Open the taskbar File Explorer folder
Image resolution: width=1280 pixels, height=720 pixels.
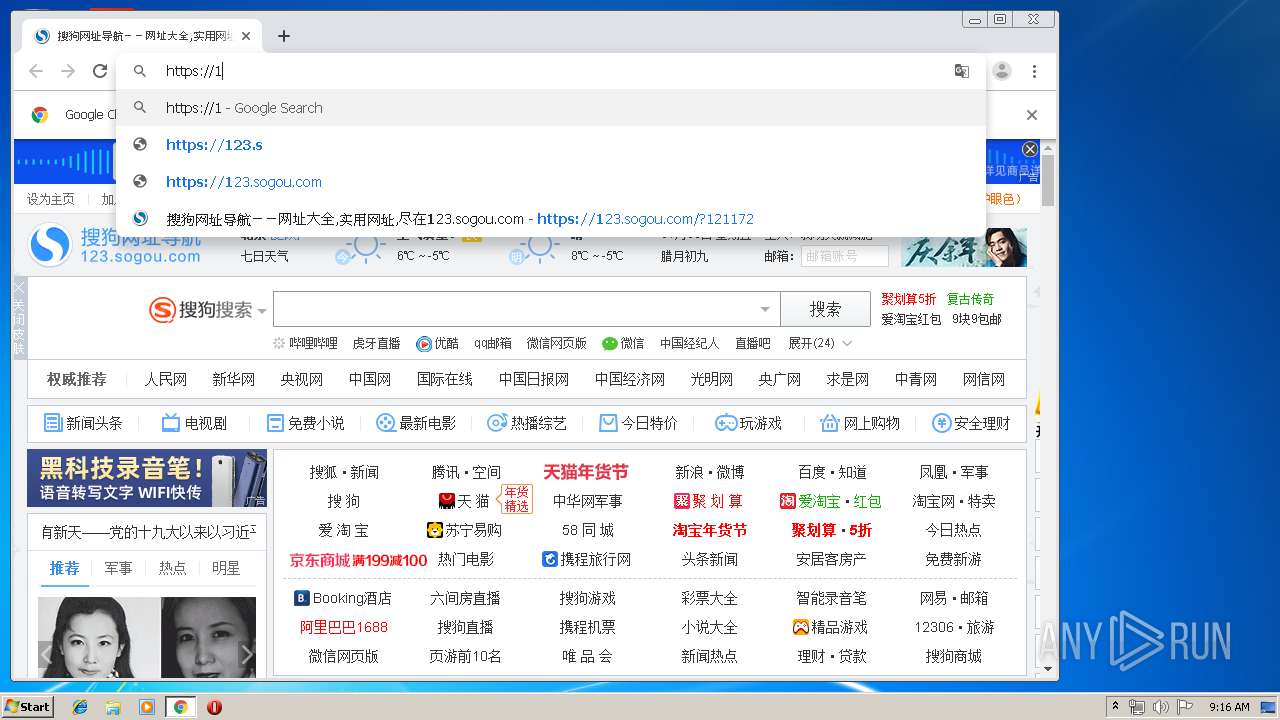click(113, 707)
